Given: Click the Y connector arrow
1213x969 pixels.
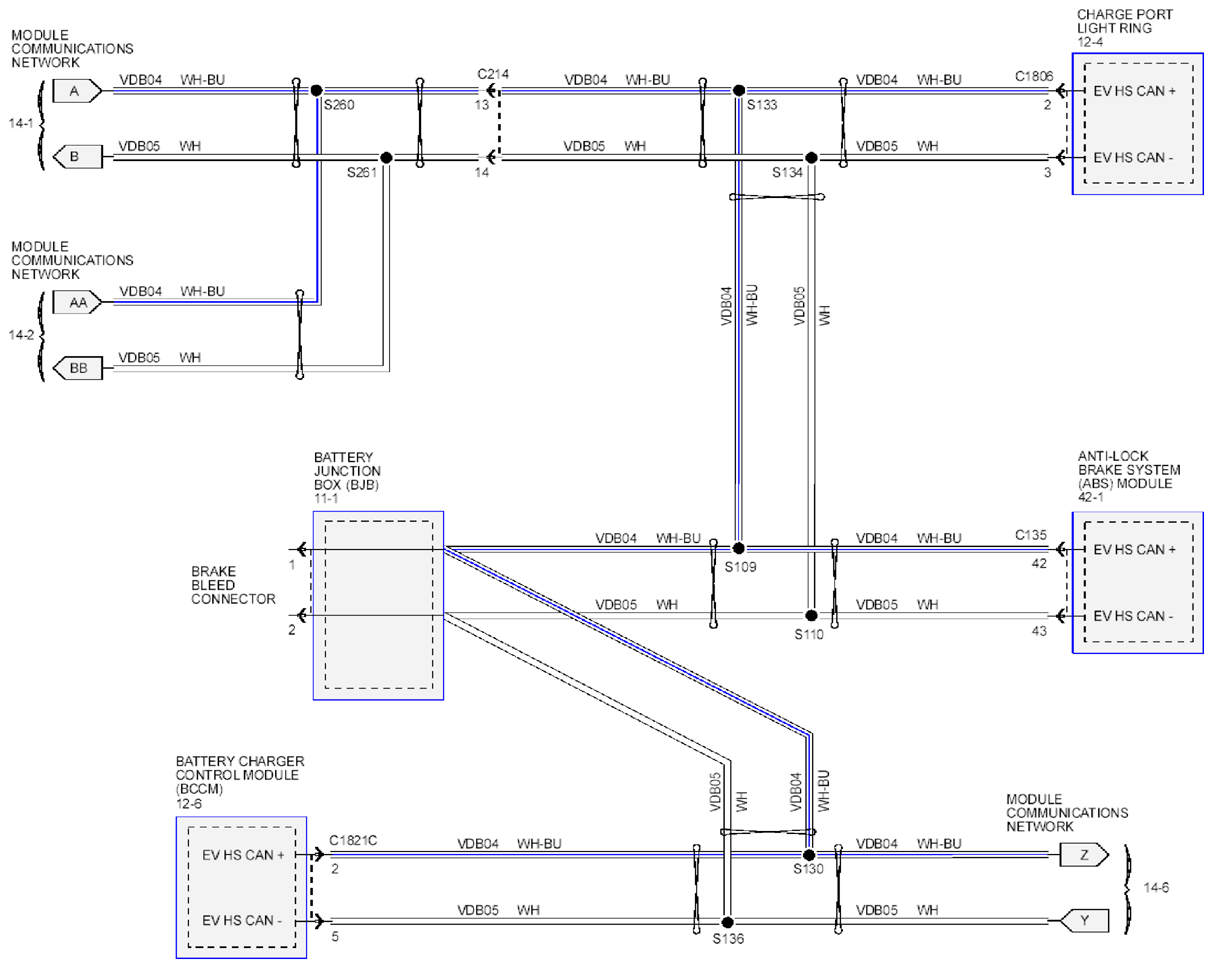Looking at the screenshot, I should click(x=1084, y=922).
